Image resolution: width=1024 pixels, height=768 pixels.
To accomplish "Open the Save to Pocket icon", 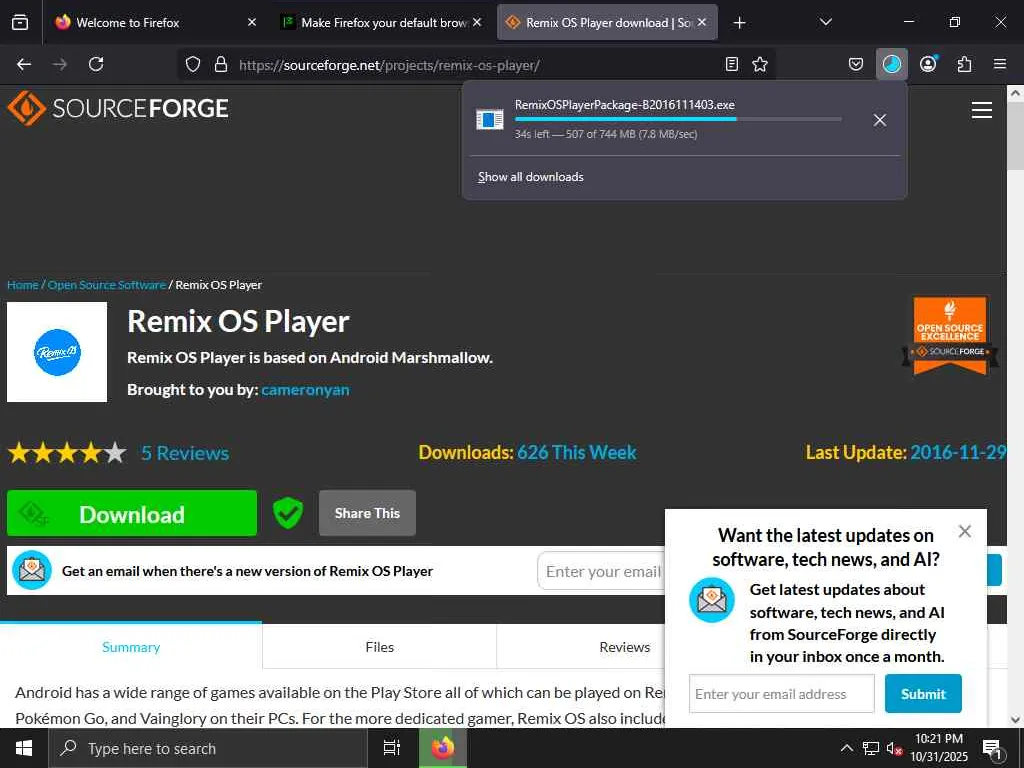I will click(856, 64).
